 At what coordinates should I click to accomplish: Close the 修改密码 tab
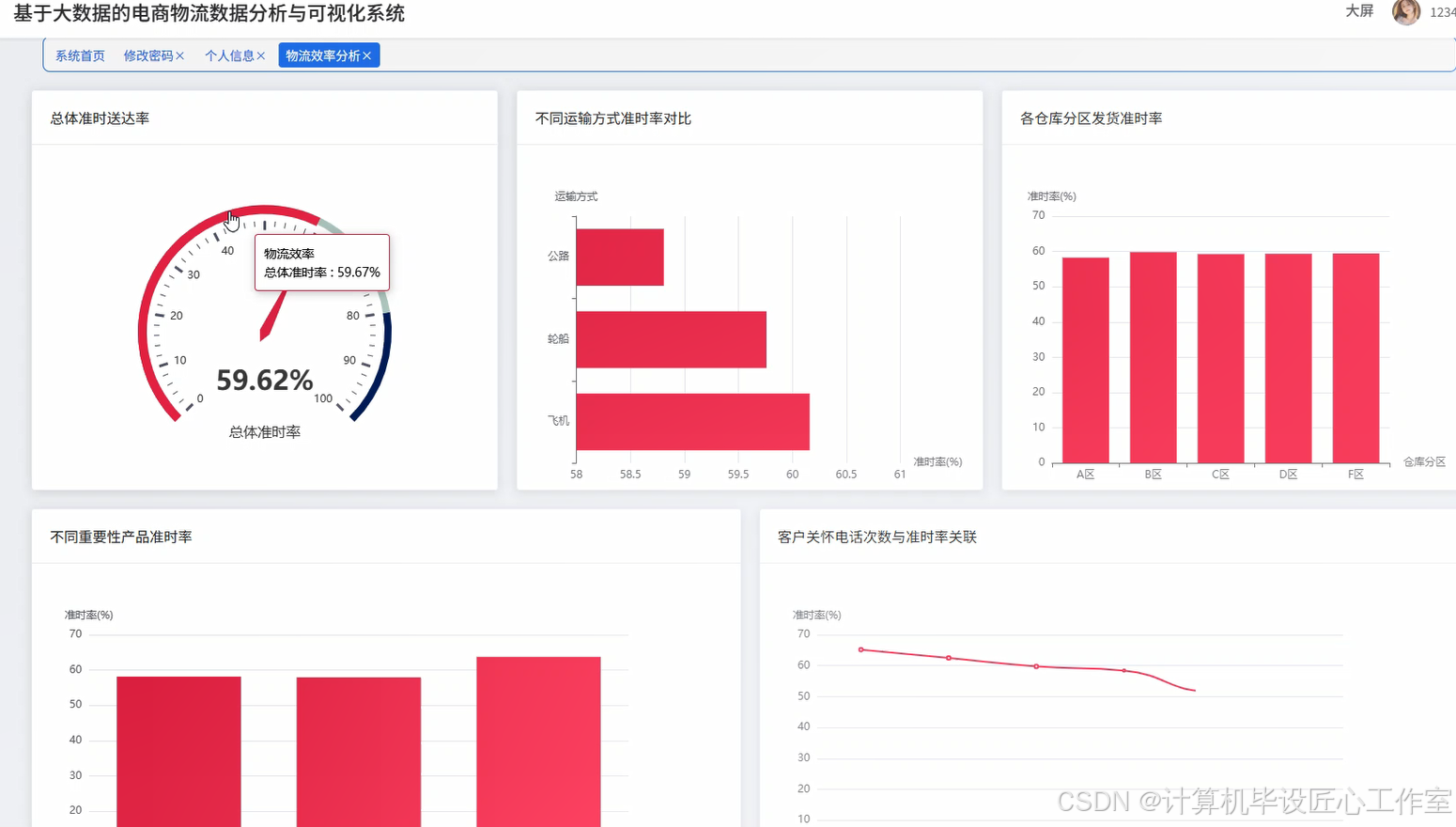(180, 56)
